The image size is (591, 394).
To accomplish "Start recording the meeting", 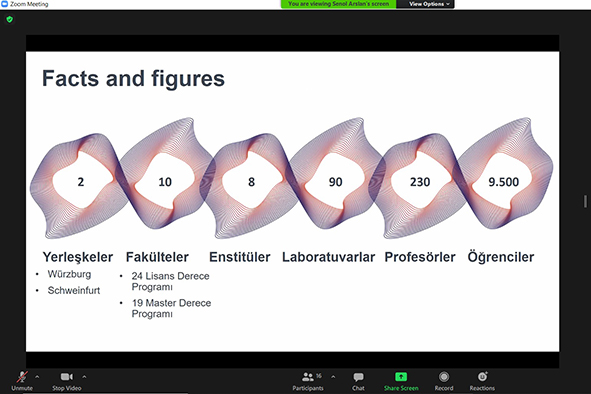I will pyautogui.click(x=444, y=381).
